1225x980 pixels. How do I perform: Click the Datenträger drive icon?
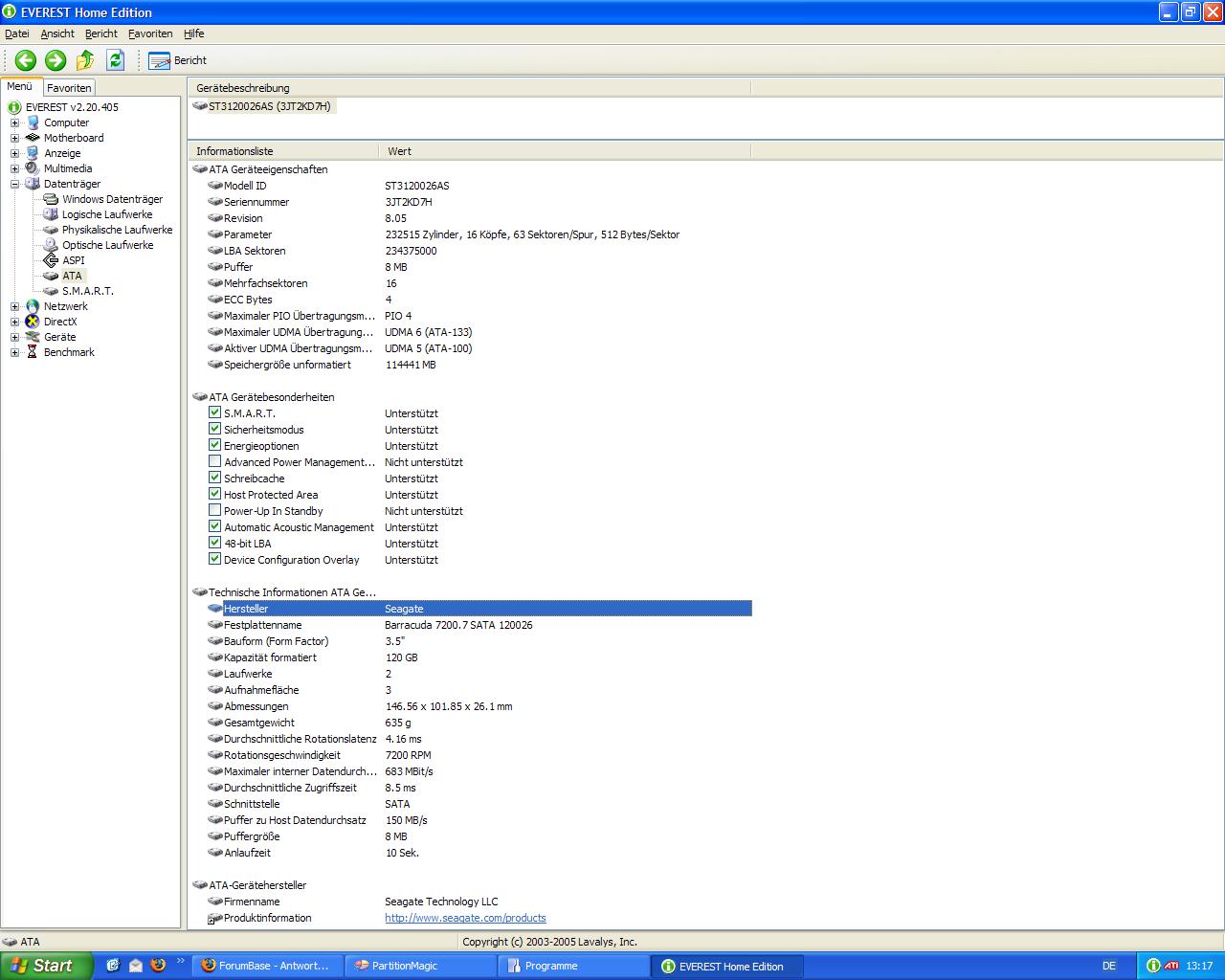coord(33,184)
